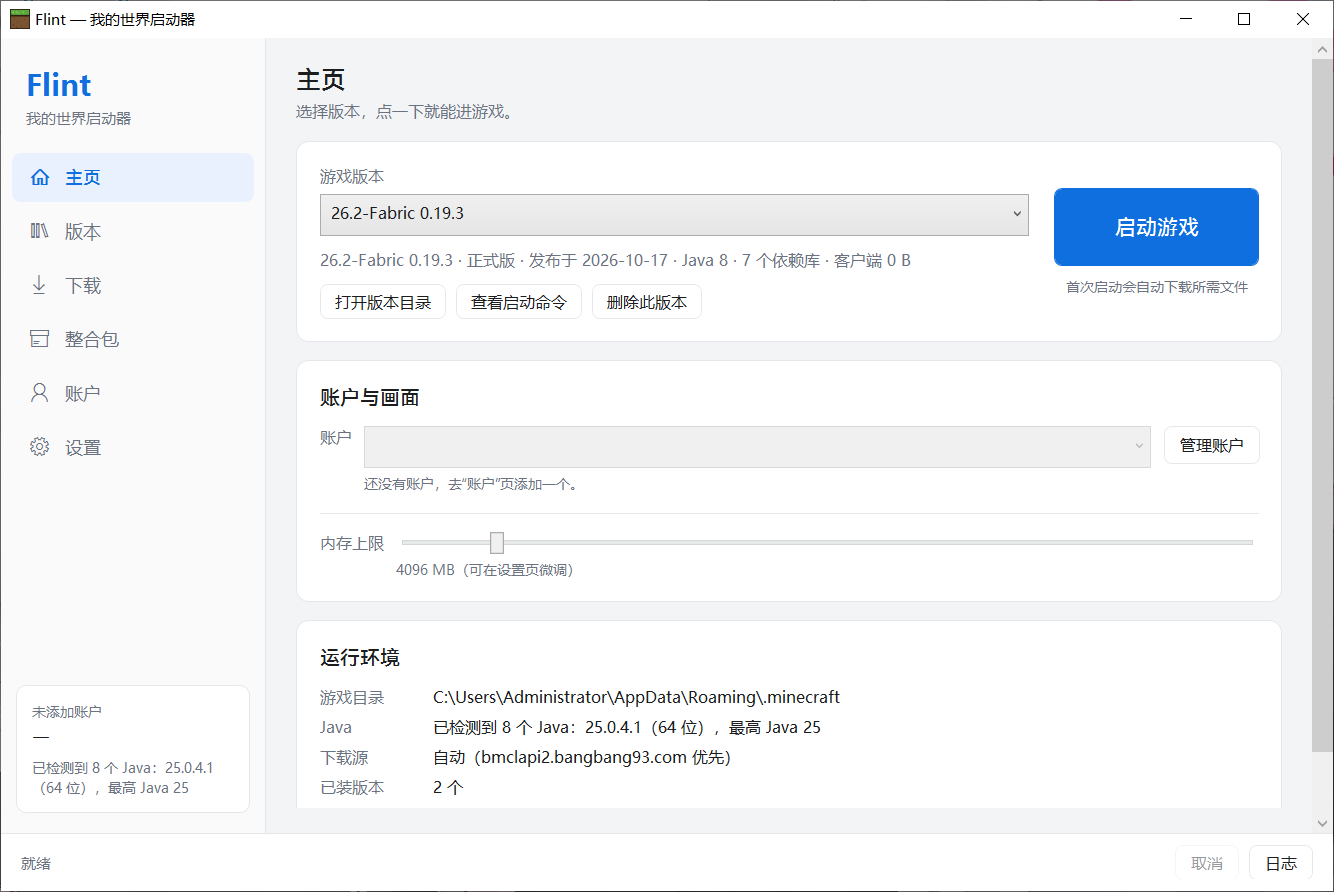Click the Flint logo title in sidebar
This screenshot has height=892, width=1334.
coord(59,85)
